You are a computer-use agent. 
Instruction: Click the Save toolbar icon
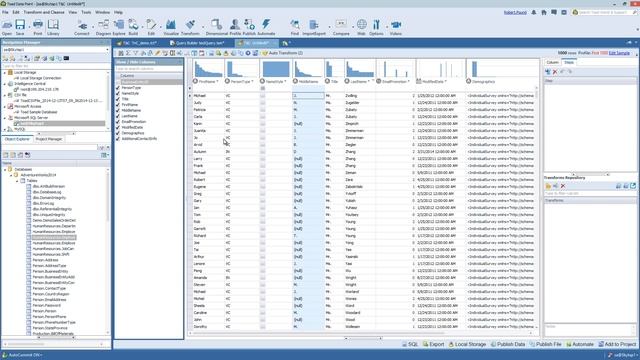20,27
